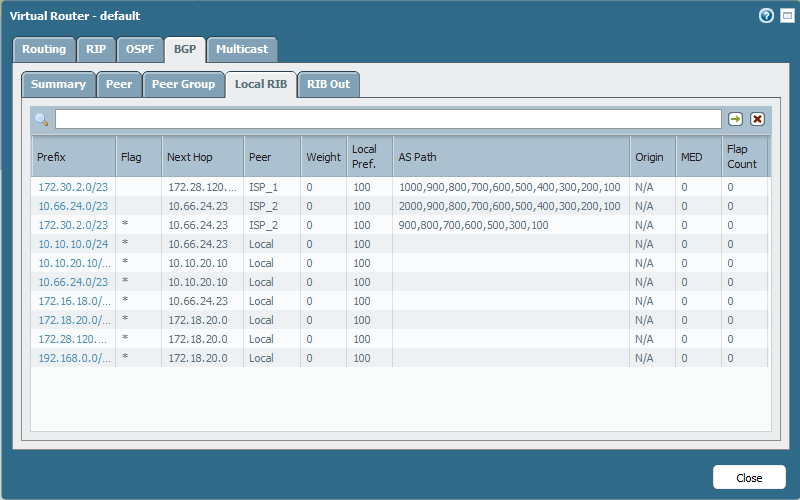This screenshot has width=800, height=500.
Task: Clear filter with red X icon
Action: 757,119
